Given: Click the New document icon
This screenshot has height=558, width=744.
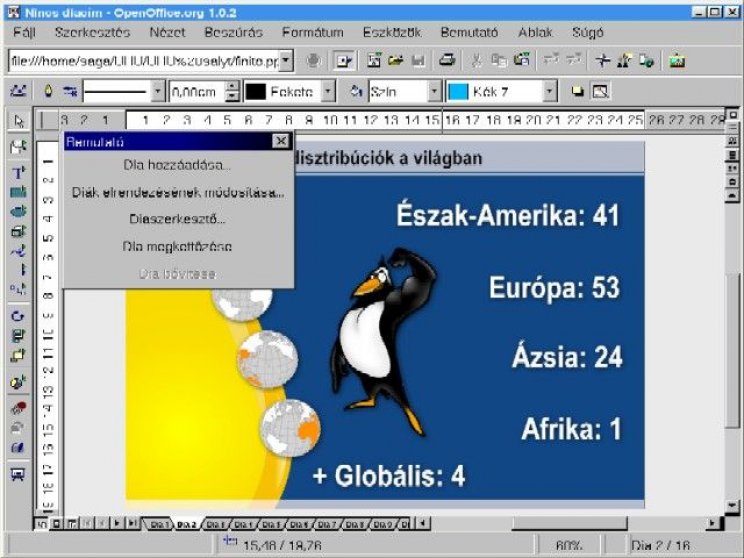Looking at the screenshot, I should click(x=374, y=60).
